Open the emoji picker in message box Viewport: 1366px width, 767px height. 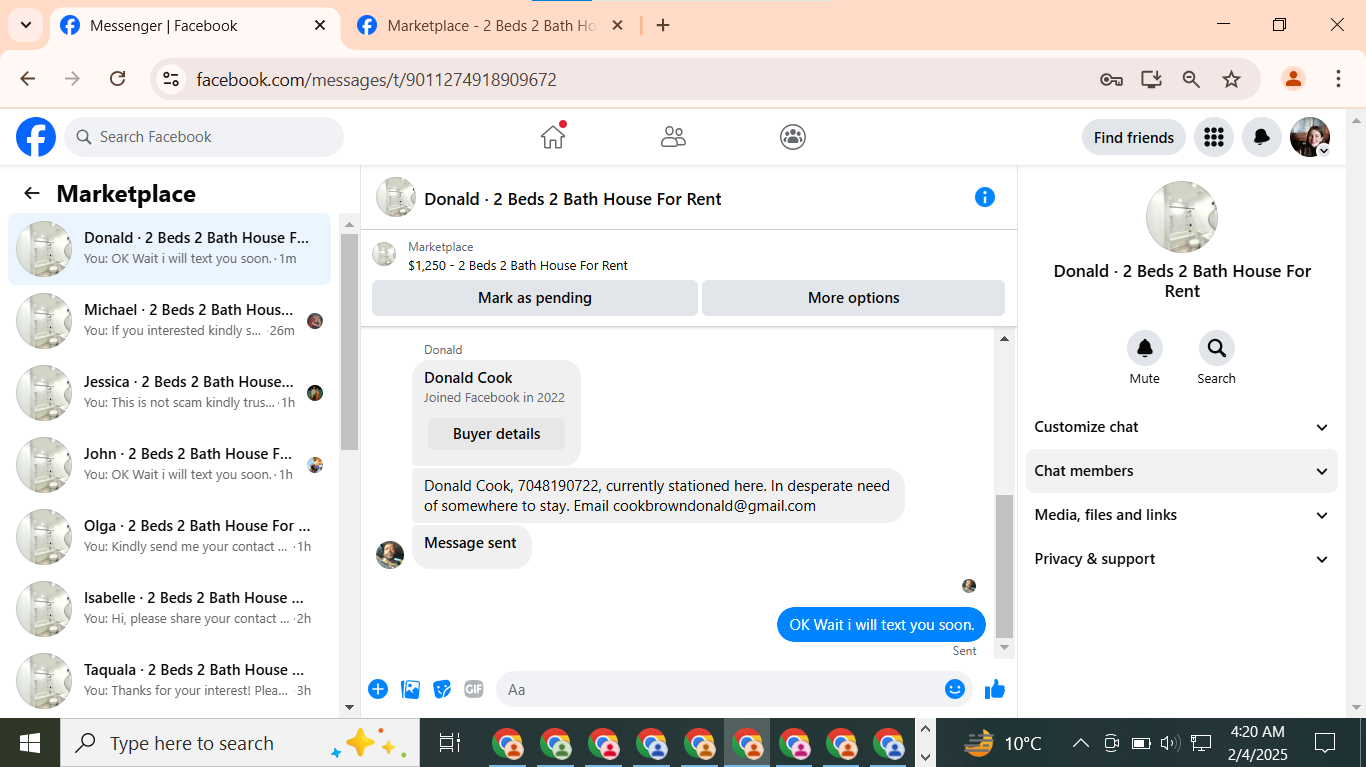[x=955, y=689]
